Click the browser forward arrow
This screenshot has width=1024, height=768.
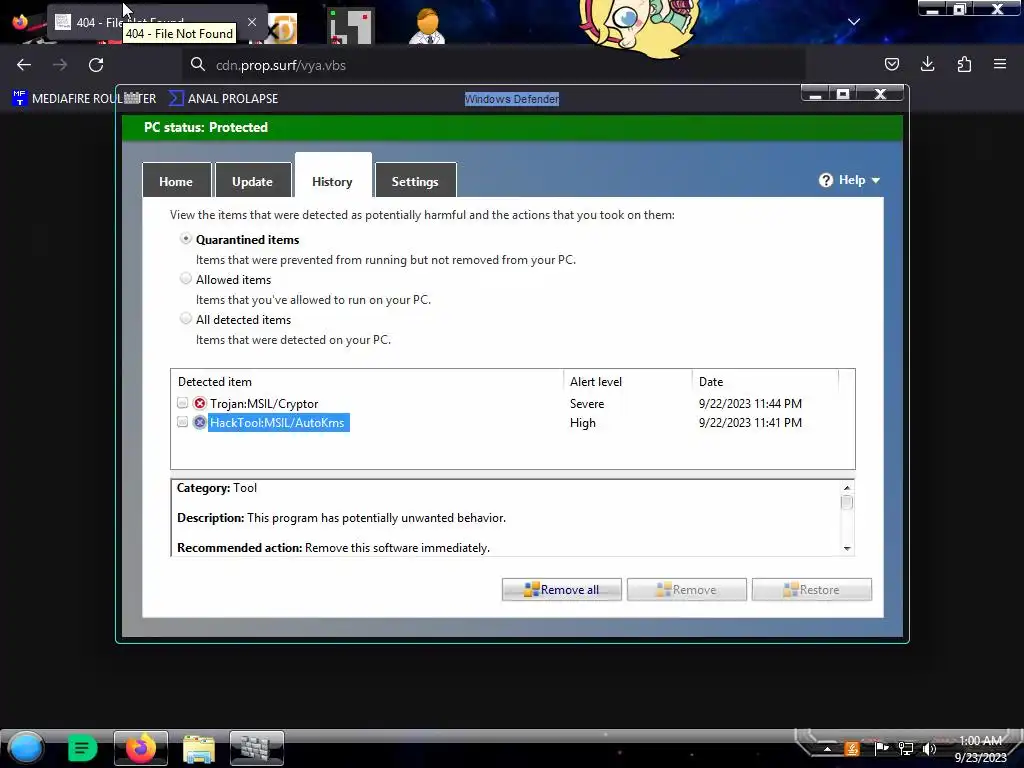59,65
